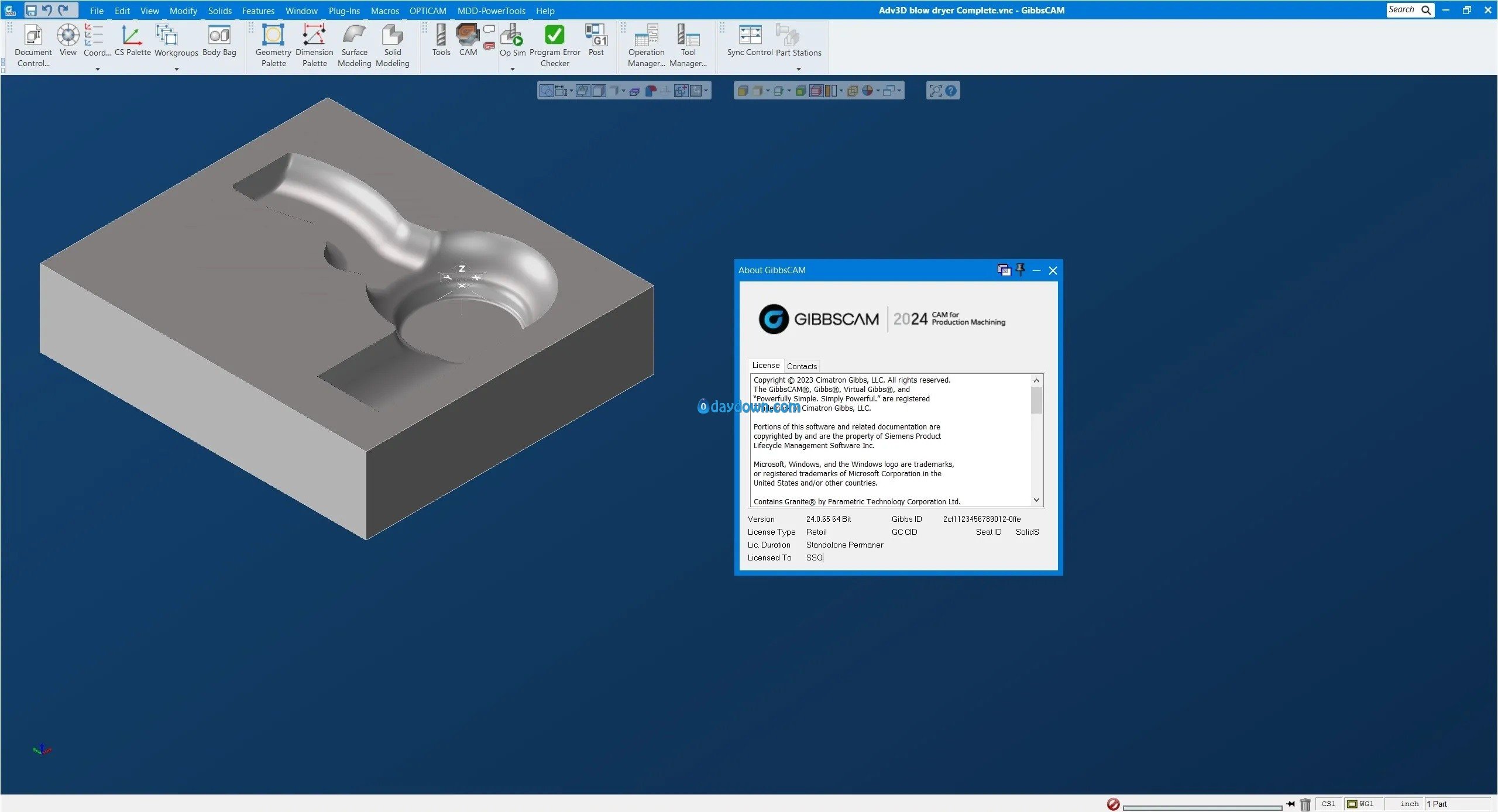
Task: Click the trash can in status bar
Action: 1305,804
